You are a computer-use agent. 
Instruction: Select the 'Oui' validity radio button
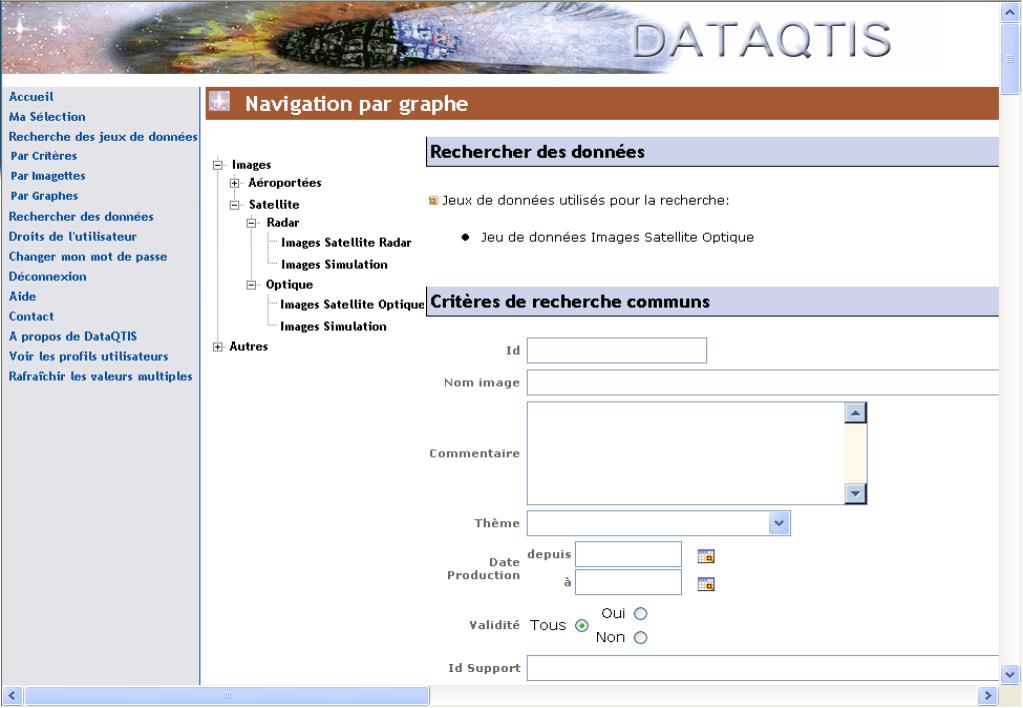pos(641,613)
